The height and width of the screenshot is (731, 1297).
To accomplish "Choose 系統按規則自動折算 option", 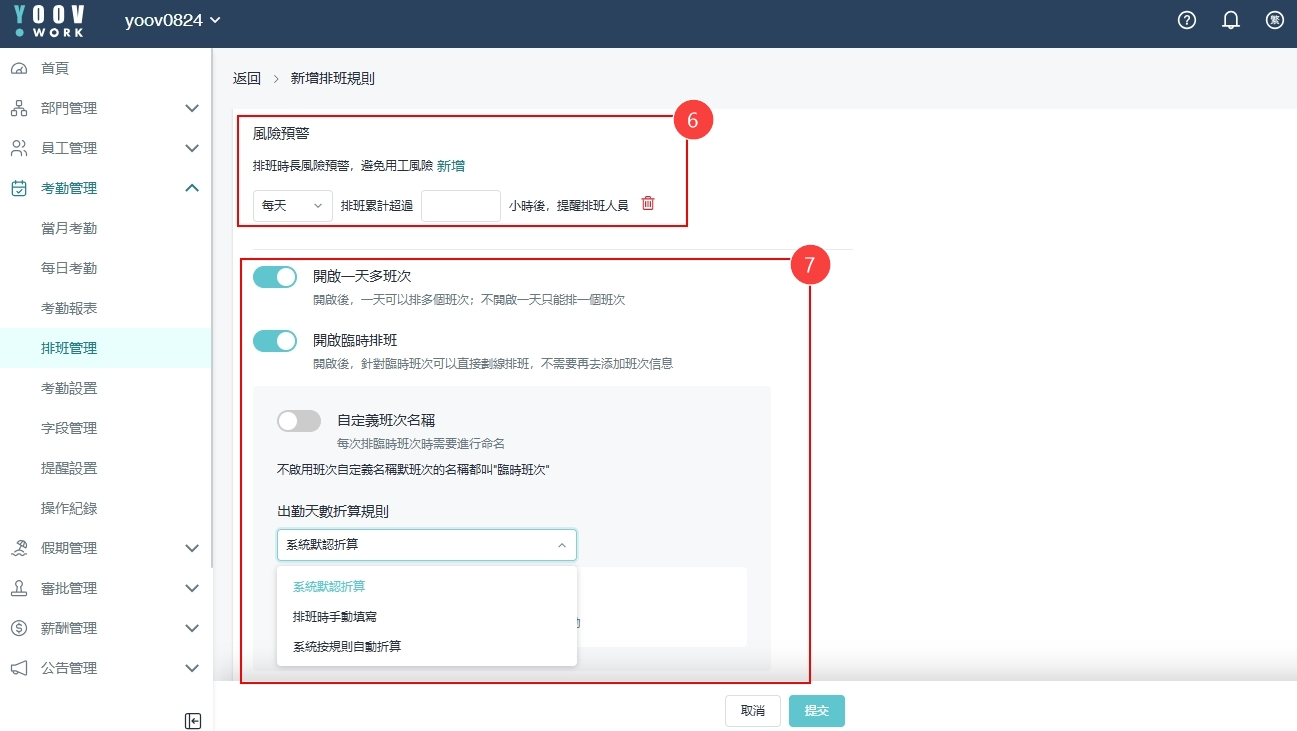I will click(347, 647).
